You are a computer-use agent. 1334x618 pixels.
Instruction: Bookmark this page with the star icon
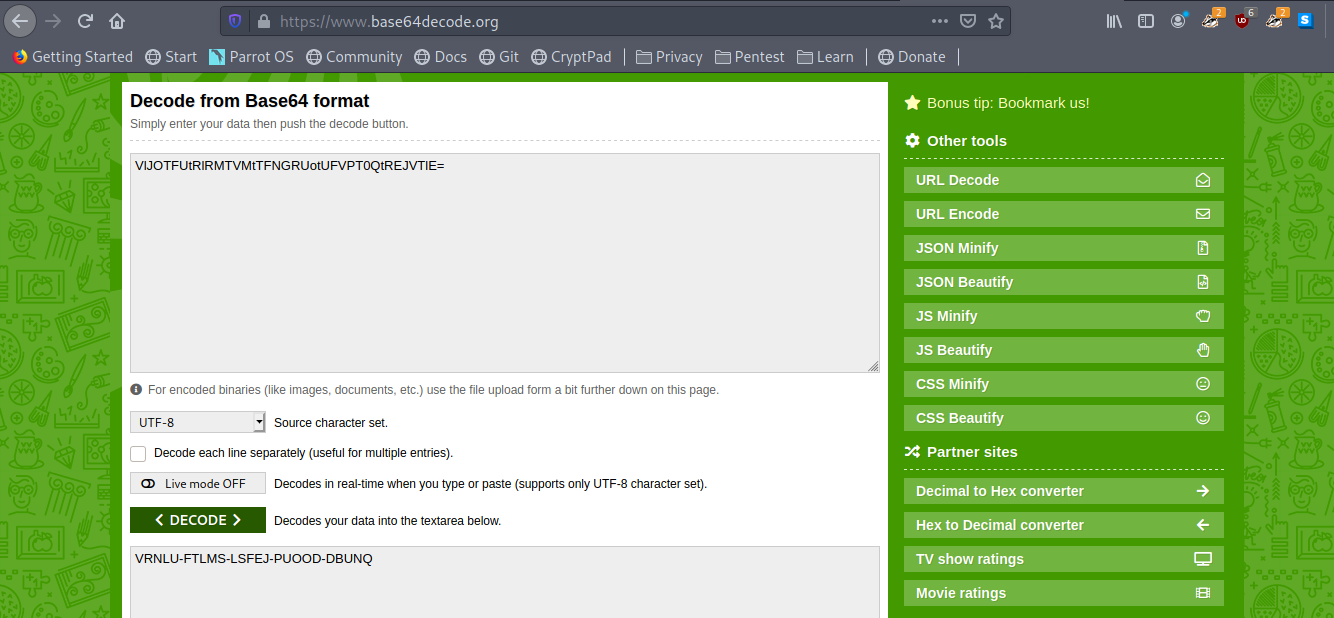coord(996,21)
